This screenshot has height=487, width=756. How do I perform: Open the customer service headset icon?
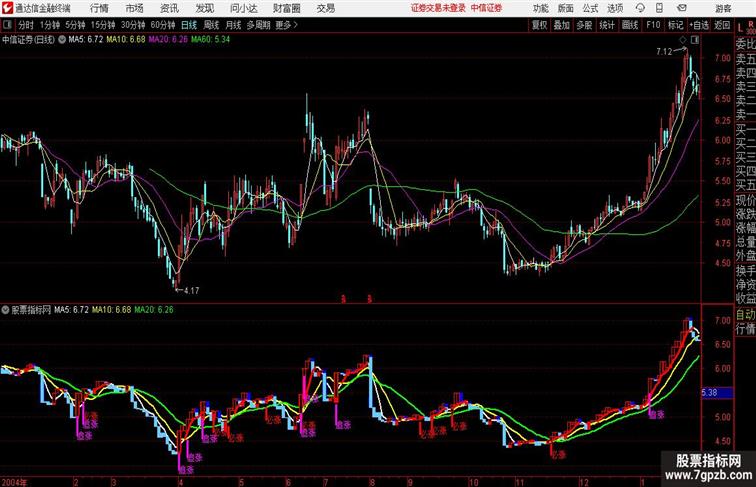click(640, 8)
